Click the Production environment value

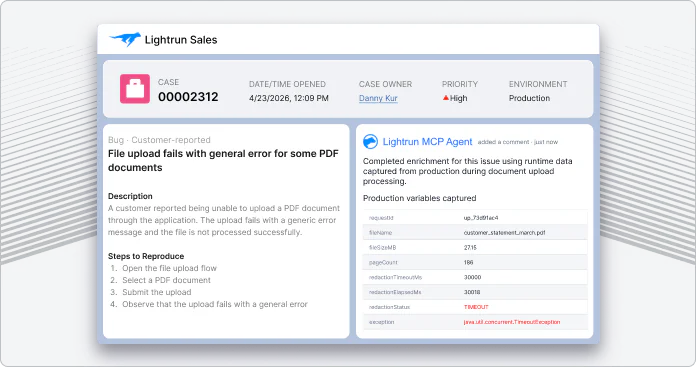click(x=529, y=98)
